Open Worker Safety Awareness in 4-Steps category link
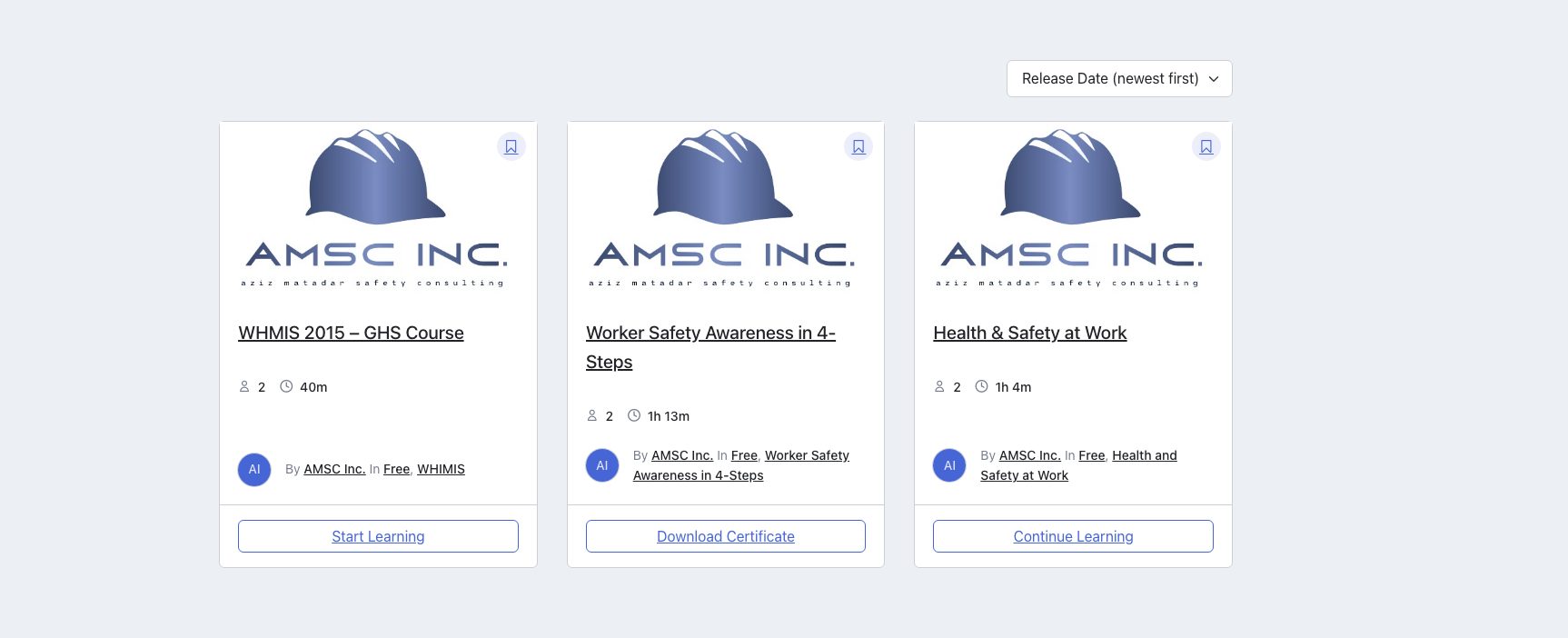Image resolution: width=1568 pixels, height=638 pixels. tap(741, 465)
